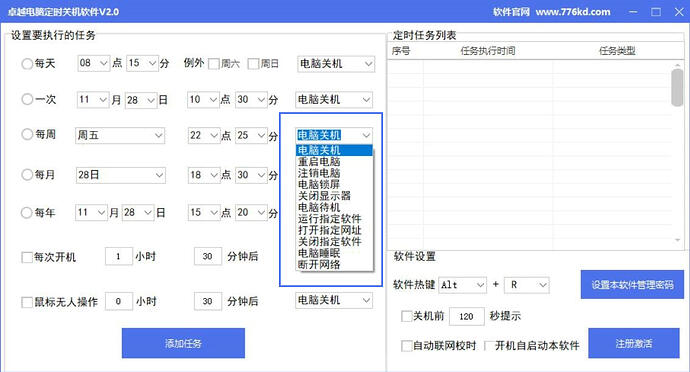Viewport: 690px width, 372px height.
Task: Open the 每年 hour dropdown showing 15
Action: coord(204,213)
